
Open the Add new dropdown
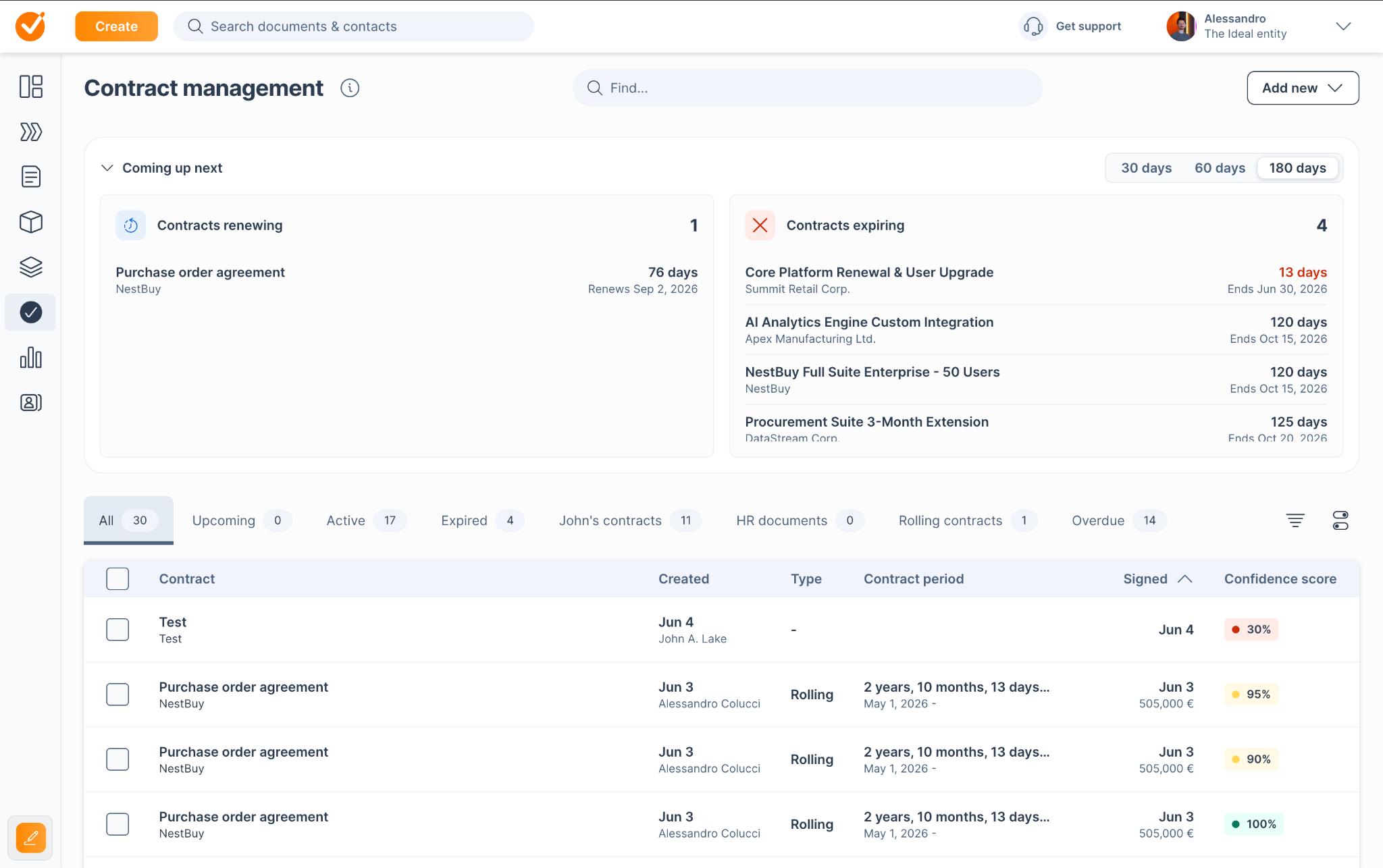1303,88
